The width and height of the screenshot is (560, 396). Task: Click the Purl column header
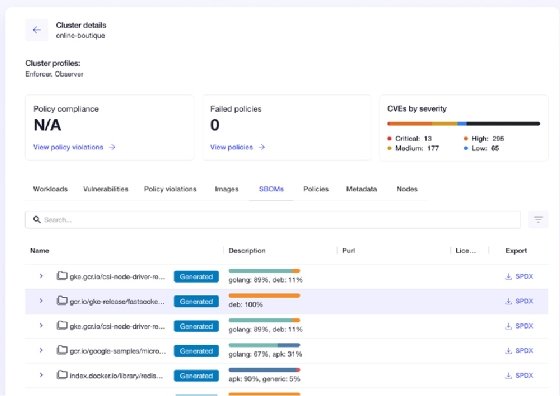pos(349,251)
